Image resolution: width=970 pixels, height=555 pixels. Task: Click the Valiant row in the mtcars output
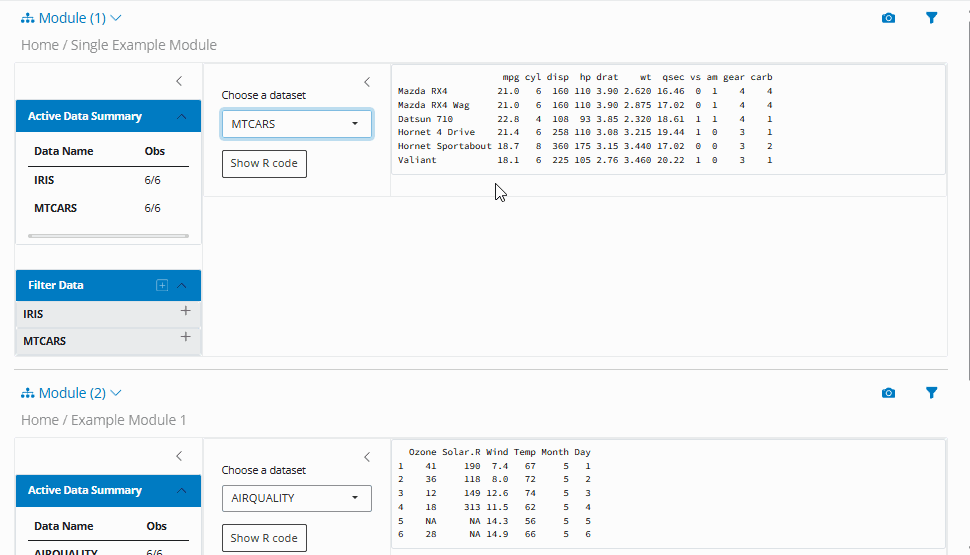tap(585, 160)
